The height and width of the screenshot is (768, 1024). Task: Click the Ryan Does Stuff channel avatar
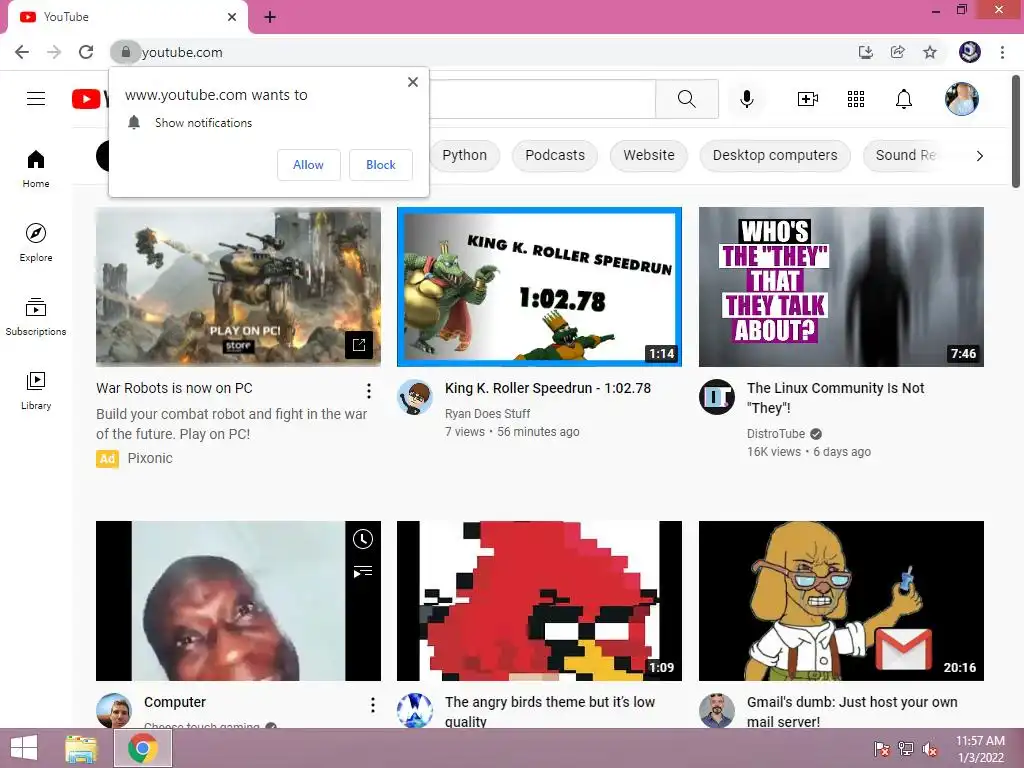tap(415, 397)
